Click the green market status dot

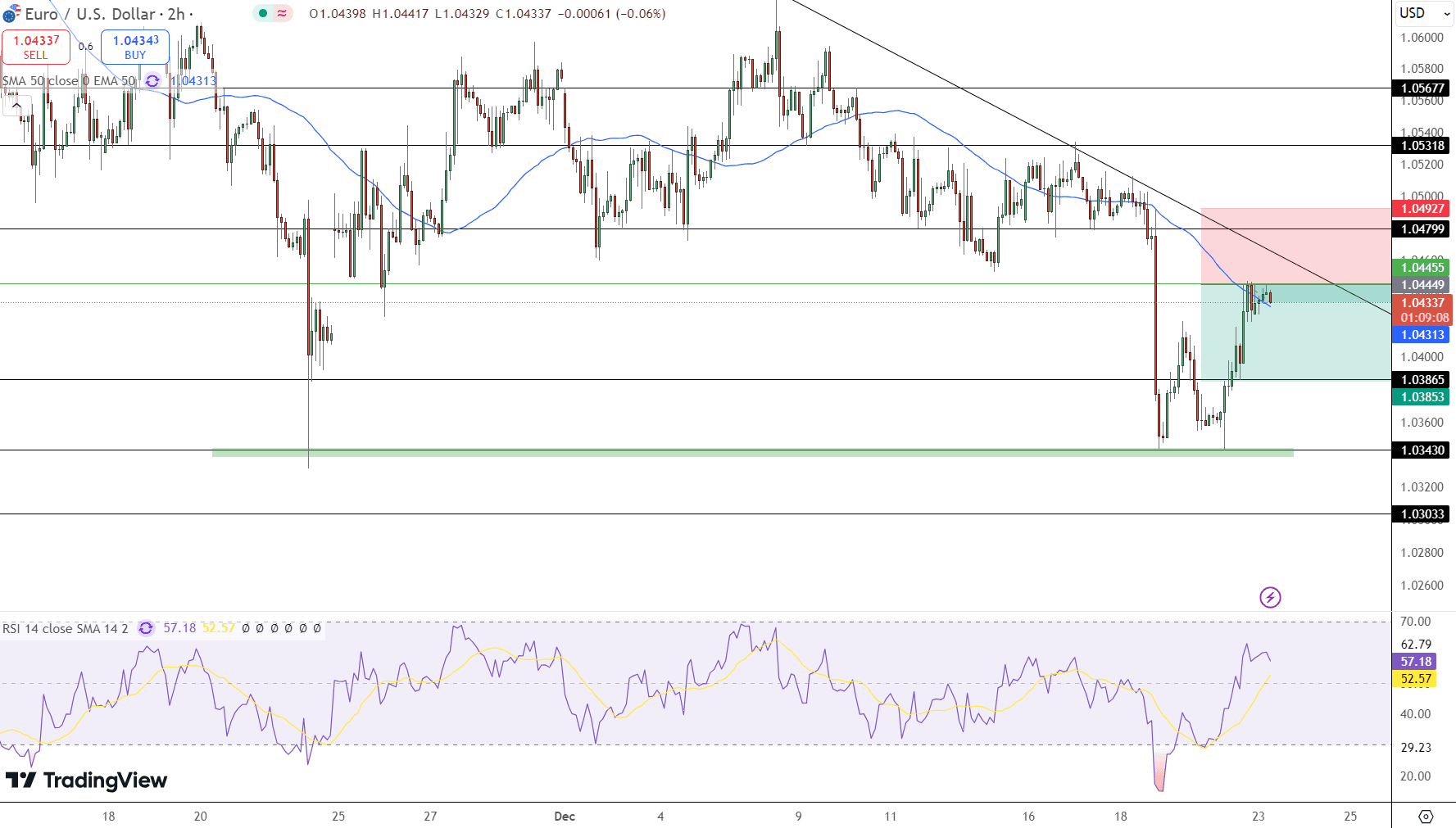click(263, 13)
